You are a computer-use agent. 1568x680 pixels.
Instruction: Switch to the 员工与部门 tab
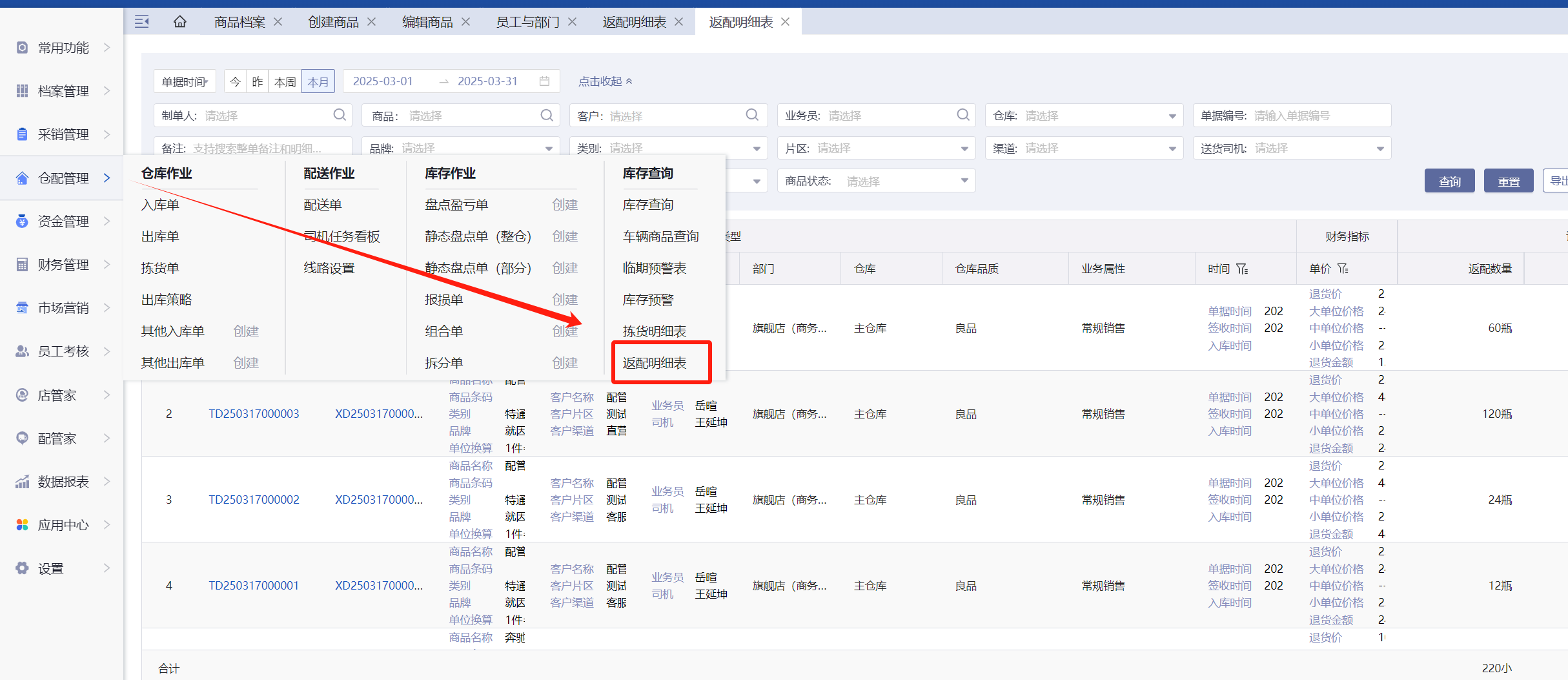click(x=527, y=22)
